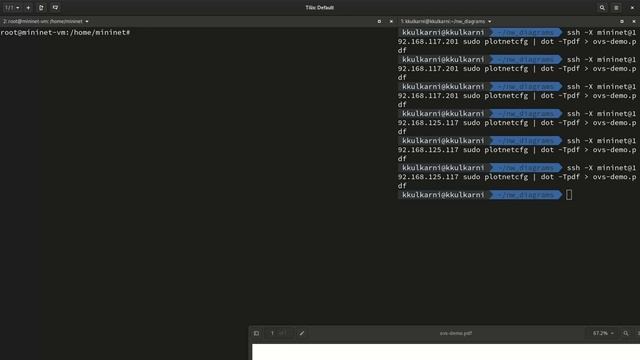Close the Tilix window
The height and width of the screenshot is (360, 640).
(x=632, y=7)
